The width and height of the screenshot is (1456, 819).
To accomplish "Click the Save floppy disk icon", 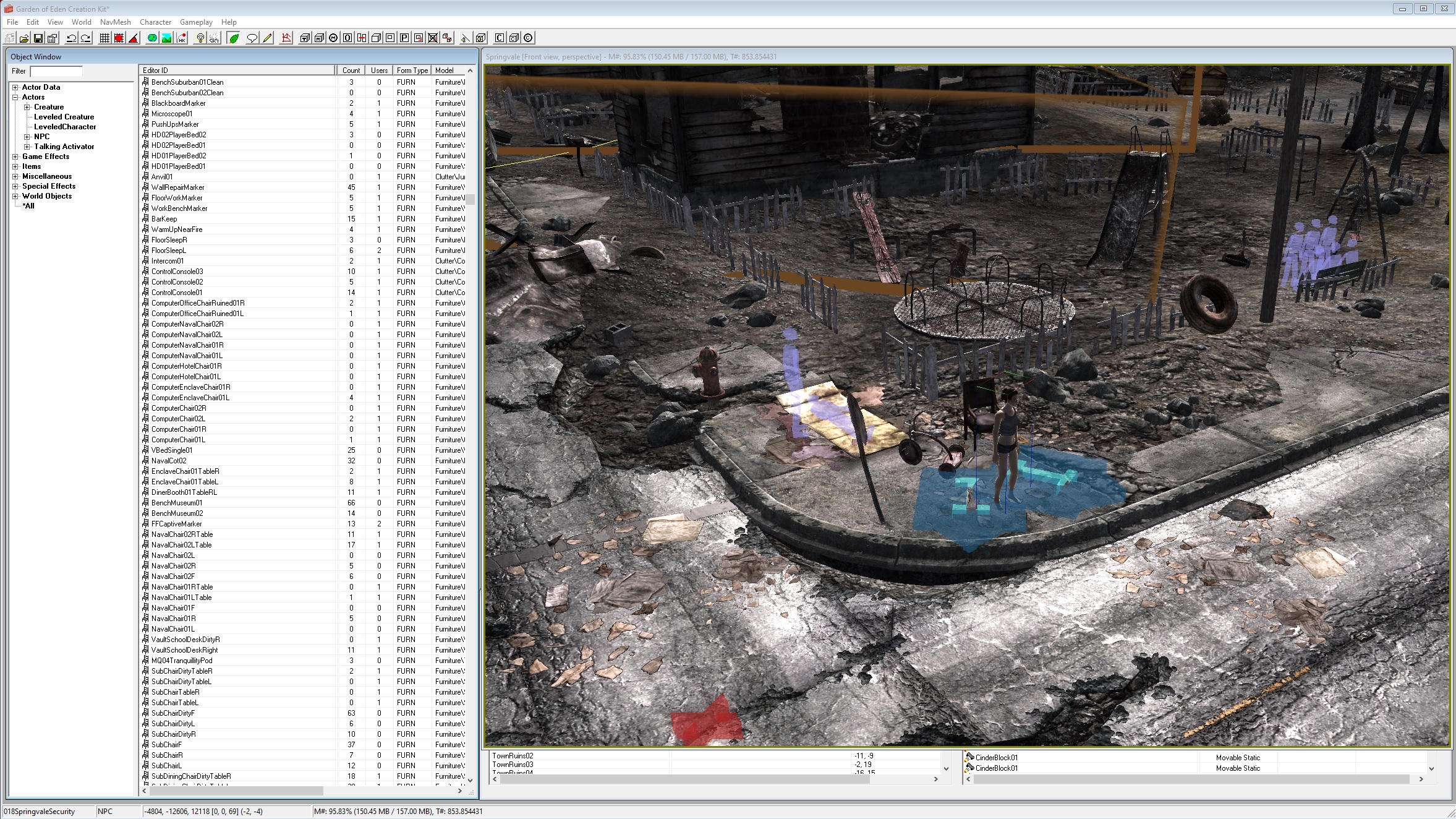I will (x=38, y=38).
